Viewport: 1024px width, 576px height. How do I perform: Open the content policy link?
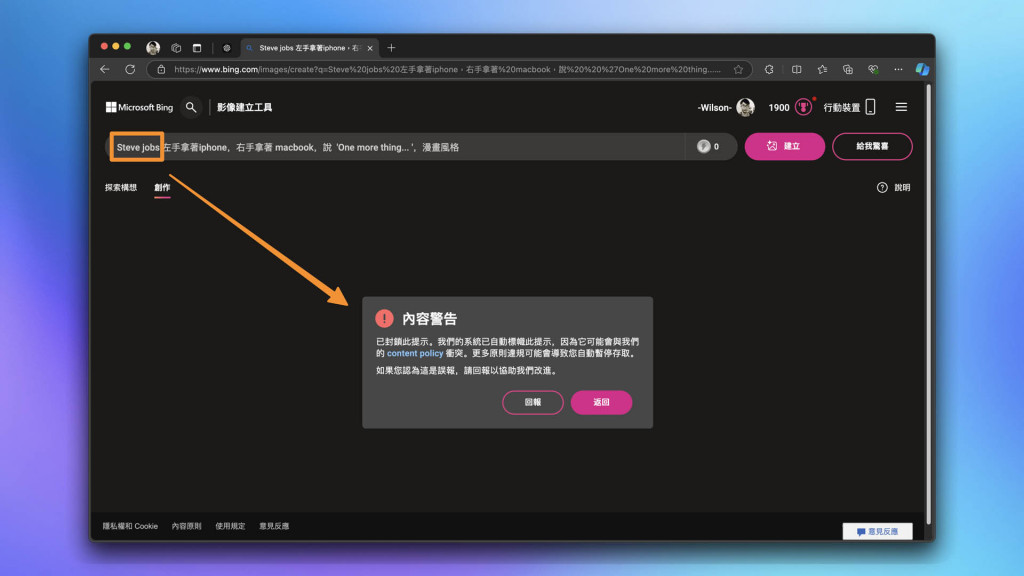click(415, 353)
